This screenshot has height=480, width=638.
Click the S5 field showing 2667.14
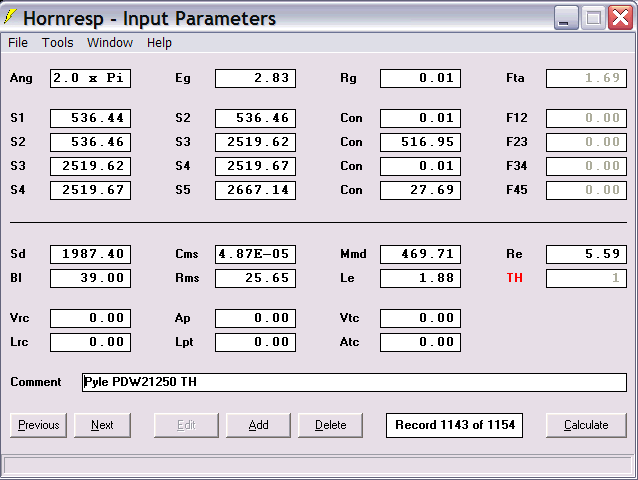pyautogui.click(x=256, y=190)
